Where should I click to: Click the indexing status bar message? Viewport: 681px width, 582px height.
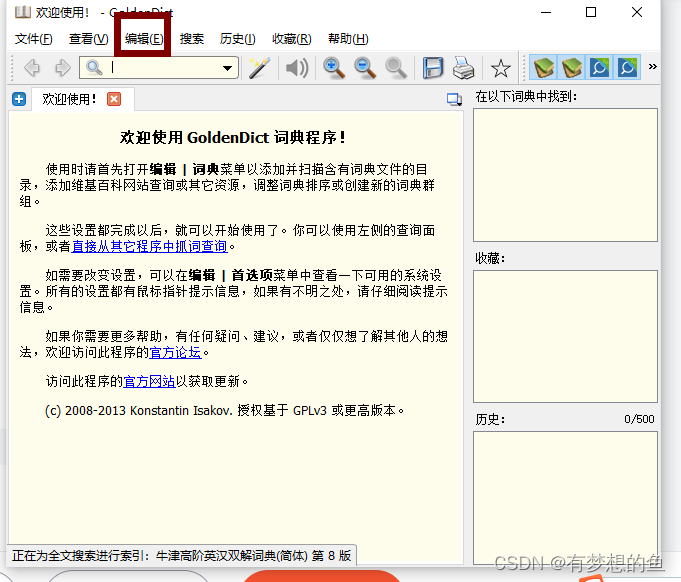[x=182, y=556]
